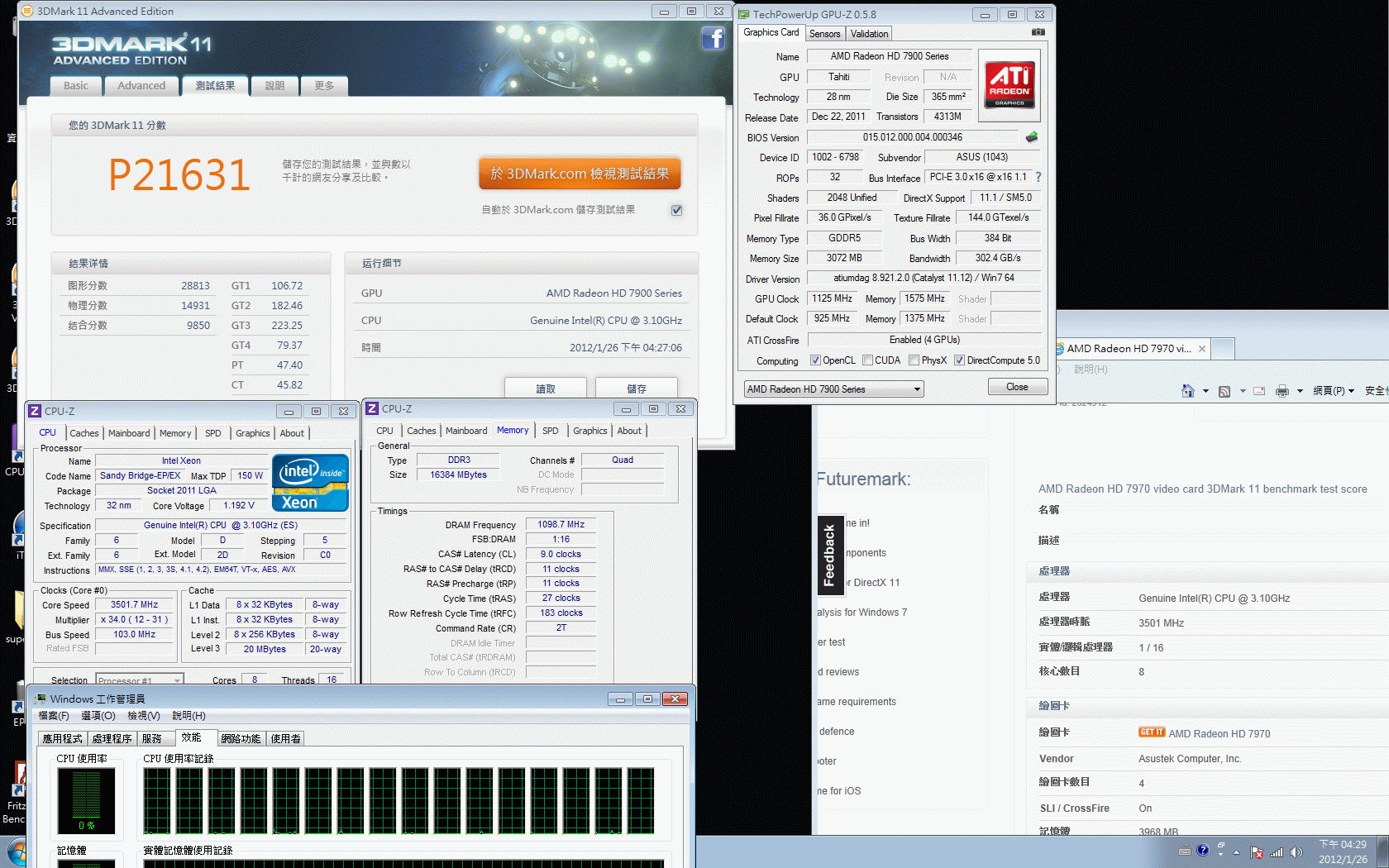Click the Task Manager title bar icon
Screen dimensions: 1389x868
click(40, 699)
